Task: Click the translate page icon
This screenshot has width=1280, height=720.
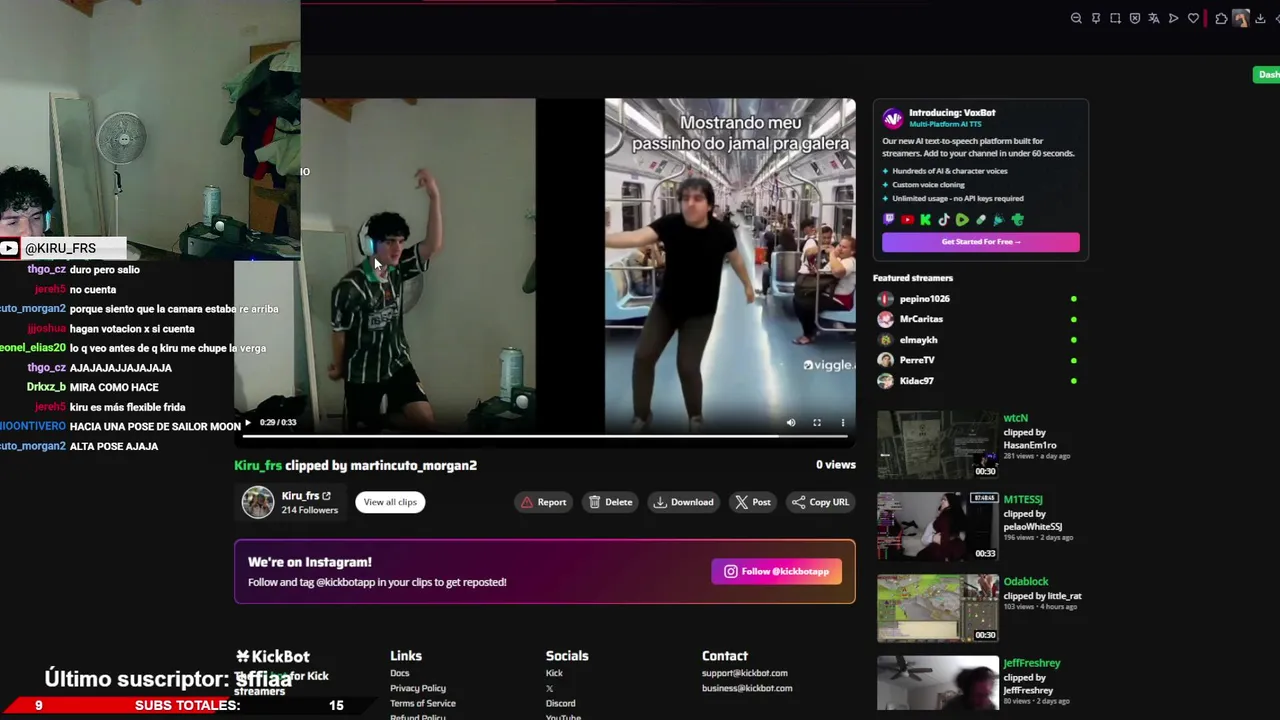Action: point(1154,18)
